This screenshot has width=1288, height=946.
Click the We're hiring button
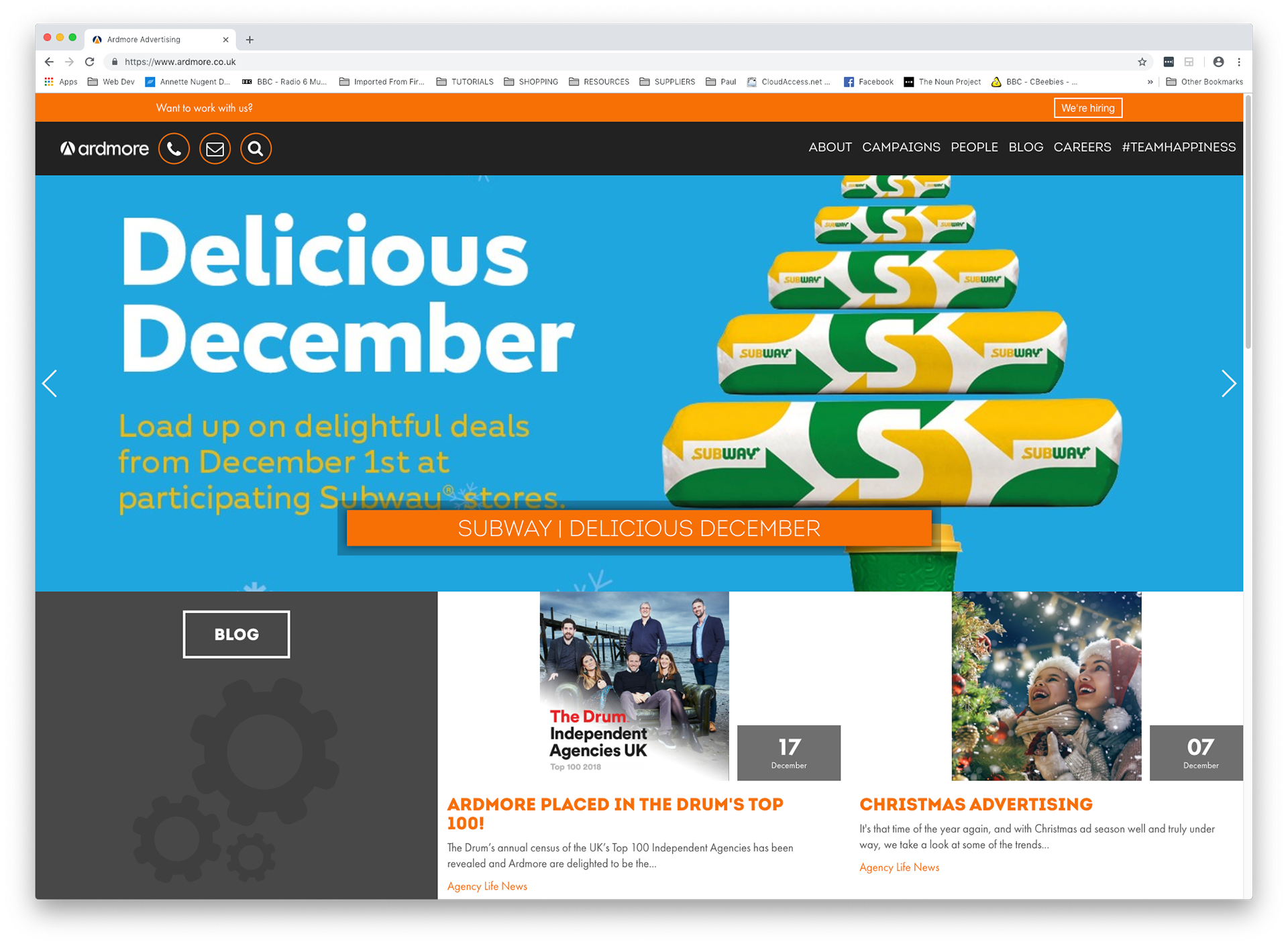point(1087,108)
